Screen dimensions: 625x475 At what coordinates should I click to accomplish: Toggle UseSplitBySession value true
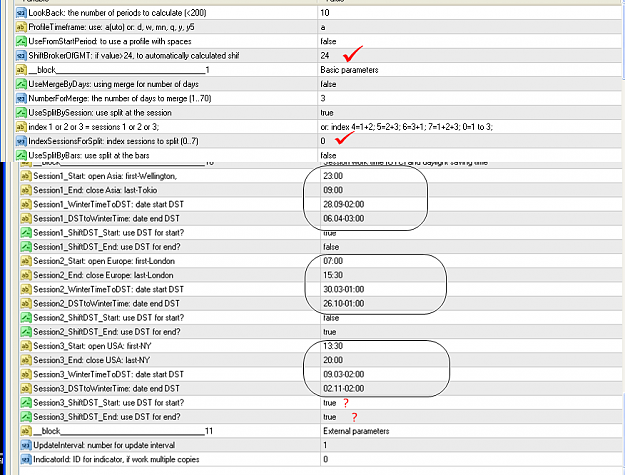tap(327, 113)
